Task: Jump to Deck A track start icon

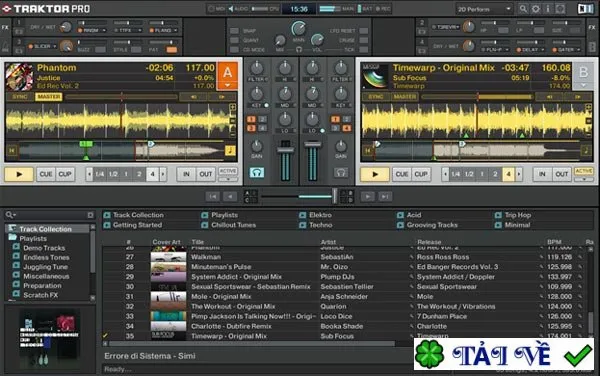Action: (x=12, y=150)
